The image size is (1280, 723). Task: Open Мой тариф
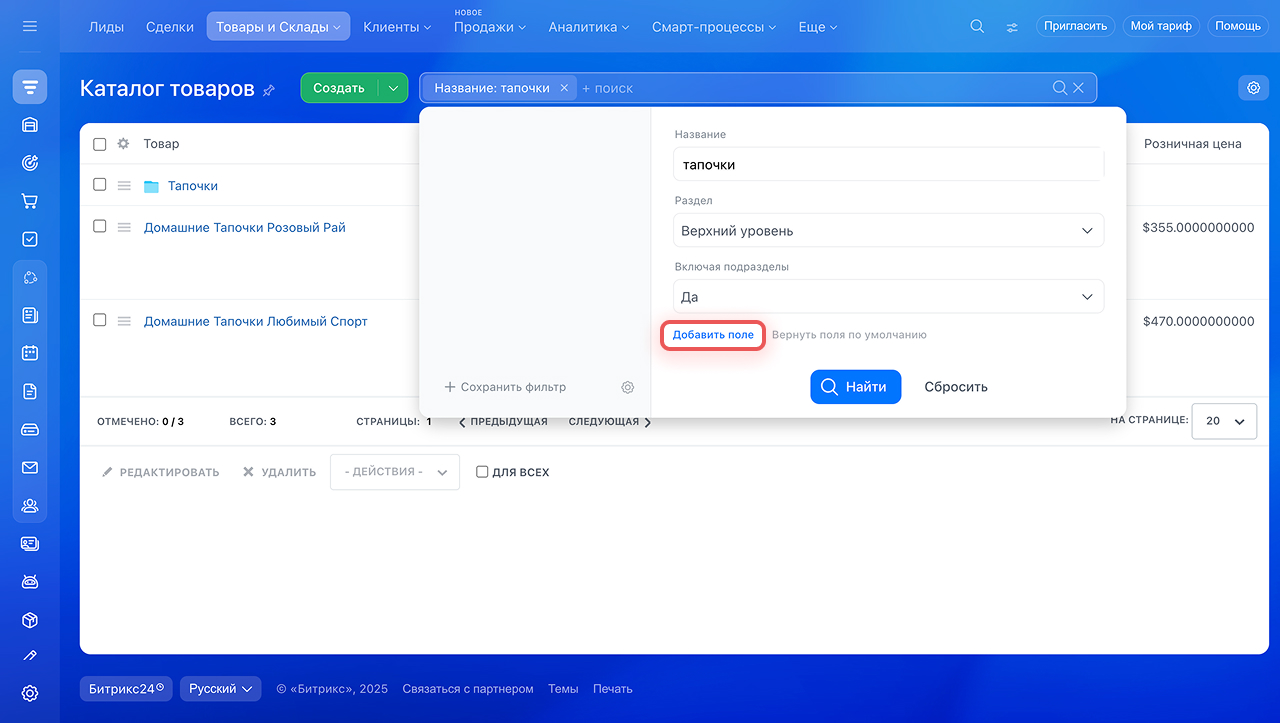click(x=1161, y=26)
